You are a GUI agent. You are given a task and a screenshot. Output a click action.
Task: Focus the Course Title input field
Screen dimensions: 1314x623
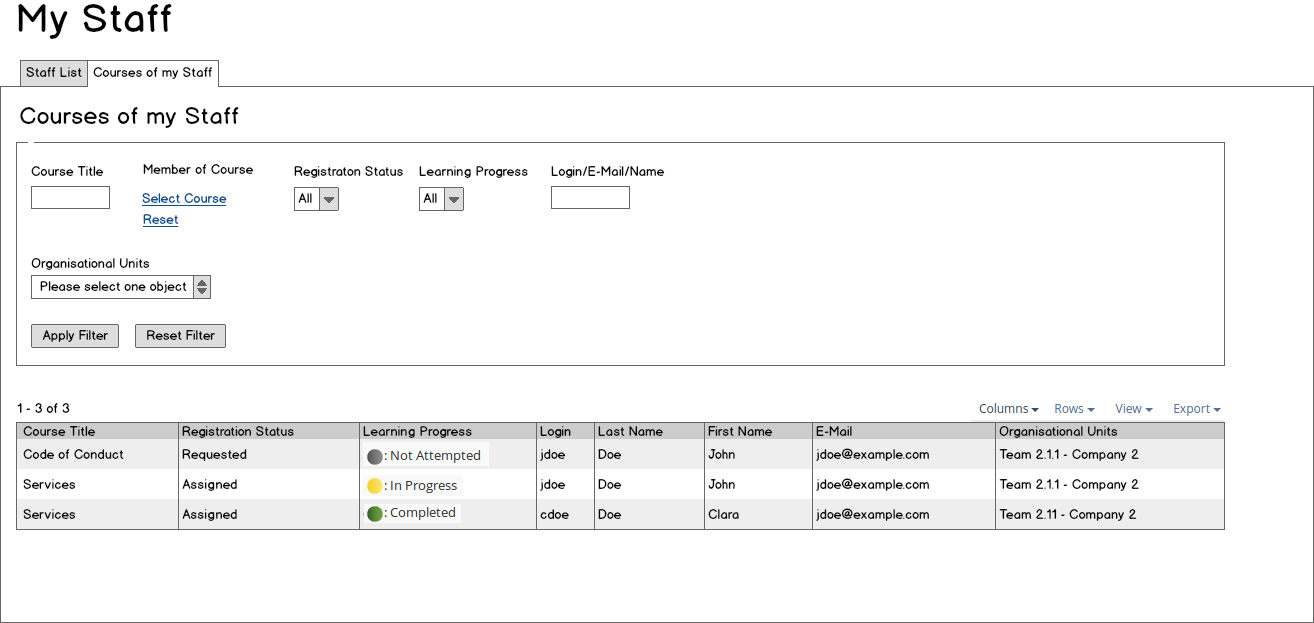(70, 198)
